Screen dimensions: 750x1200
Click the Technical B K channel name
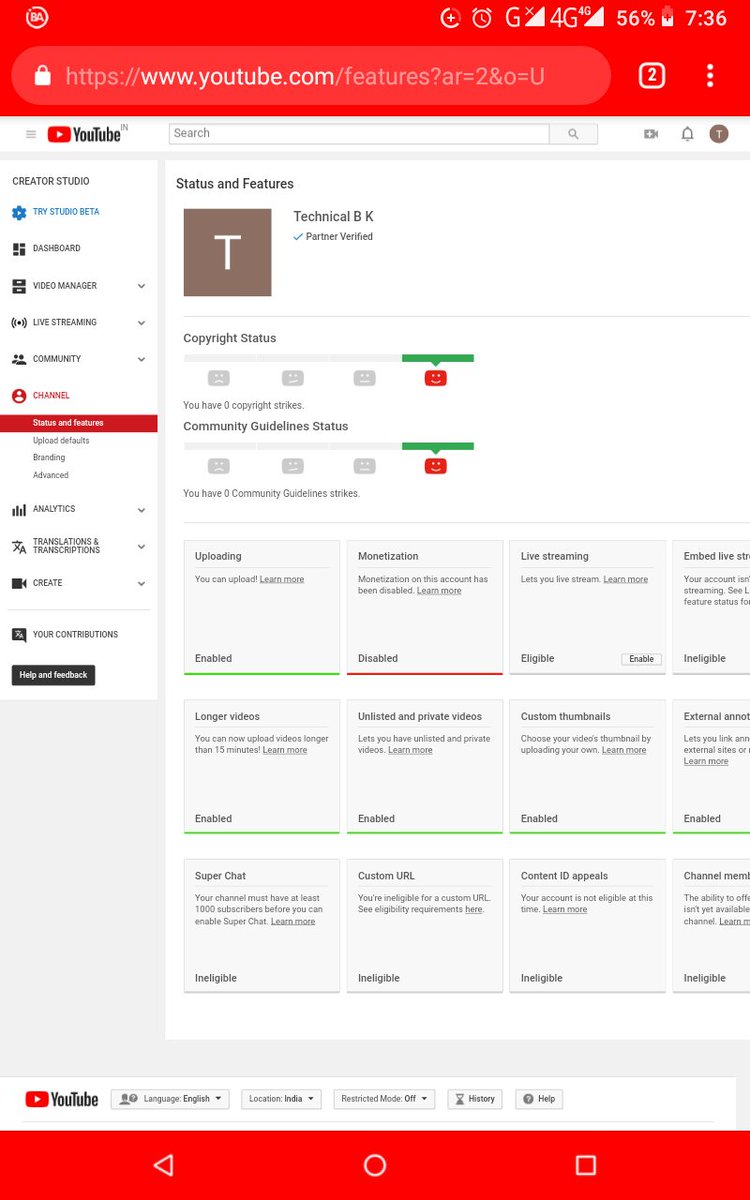click(333, 217)
